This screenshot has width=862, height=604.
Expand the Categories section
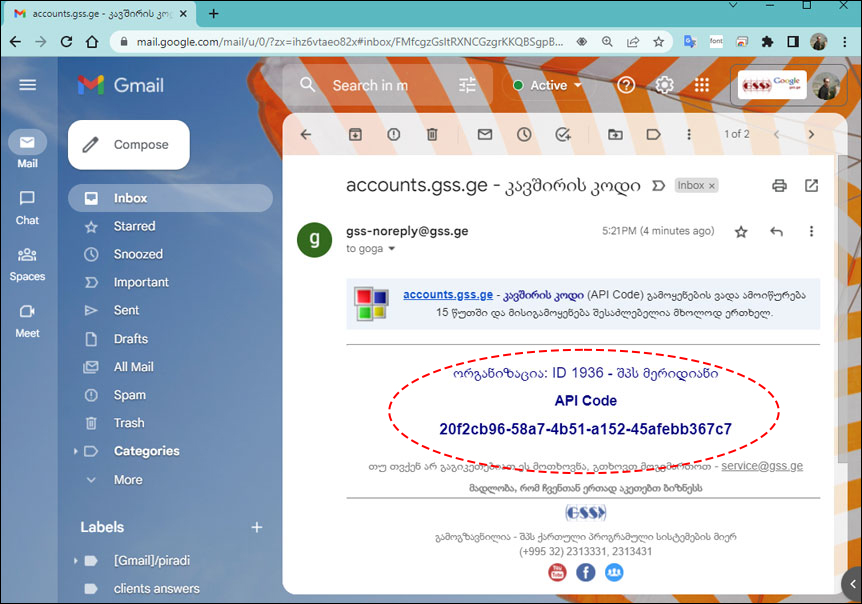(75, 451)
